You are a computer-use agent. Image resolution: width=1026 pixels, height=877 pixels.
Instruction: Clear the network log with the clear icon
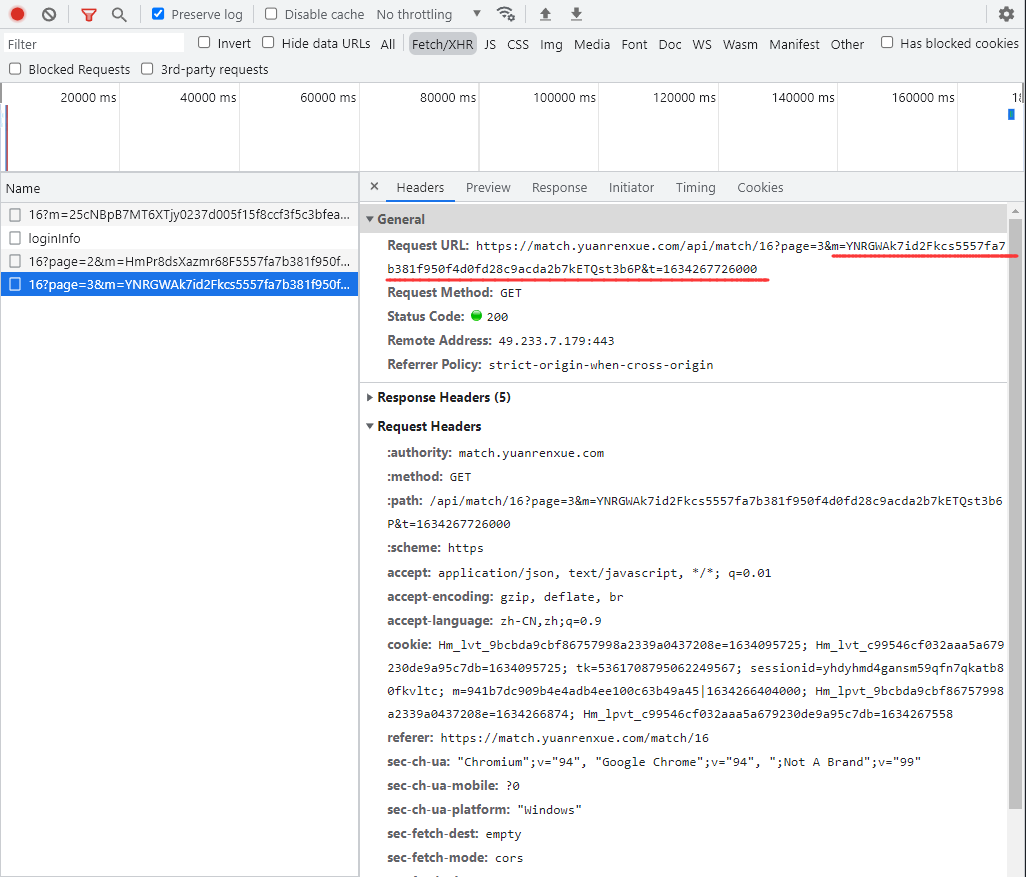click(x=49, y=14)
